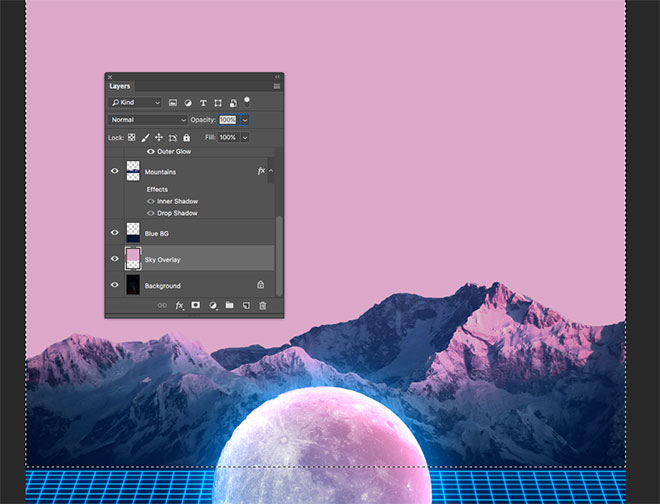Close the Layers panel

110,77
